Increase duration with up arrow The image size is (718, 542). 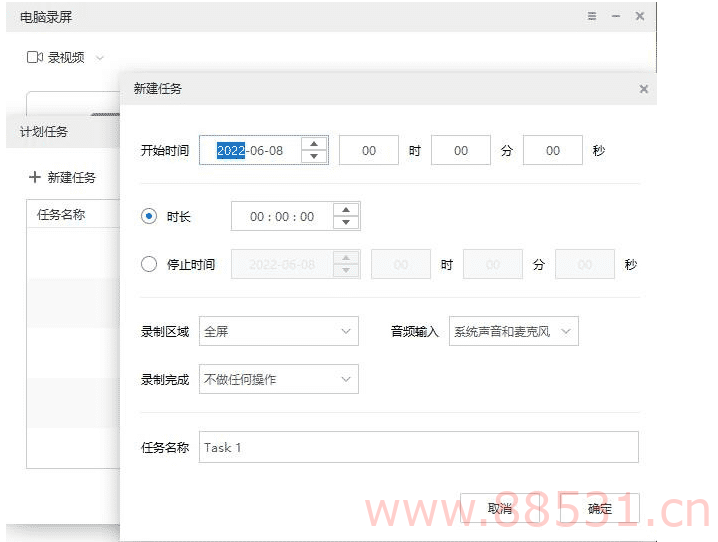tap(346, 210)
